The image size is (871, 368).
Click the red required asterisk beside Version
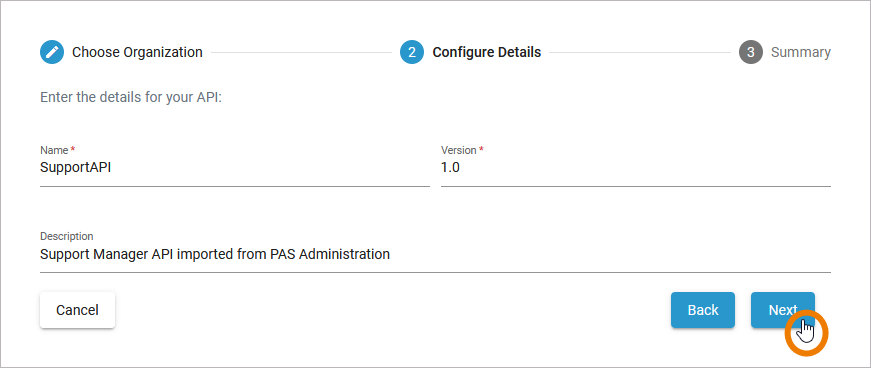[482, 150]
